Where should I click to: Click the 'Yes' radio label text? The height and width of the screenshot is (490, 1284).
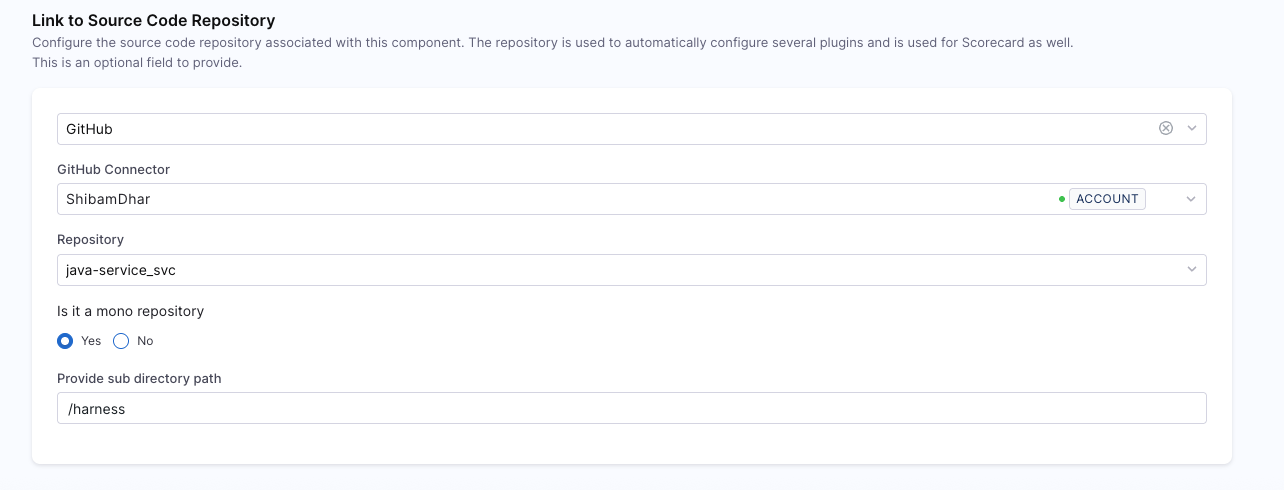point(91,341)
